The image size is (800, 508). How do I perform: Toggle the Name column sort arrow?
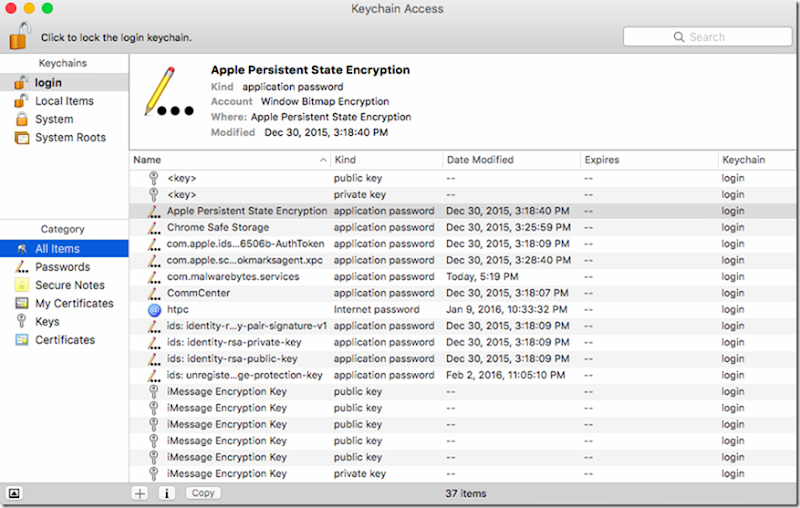tap(323, 160)
